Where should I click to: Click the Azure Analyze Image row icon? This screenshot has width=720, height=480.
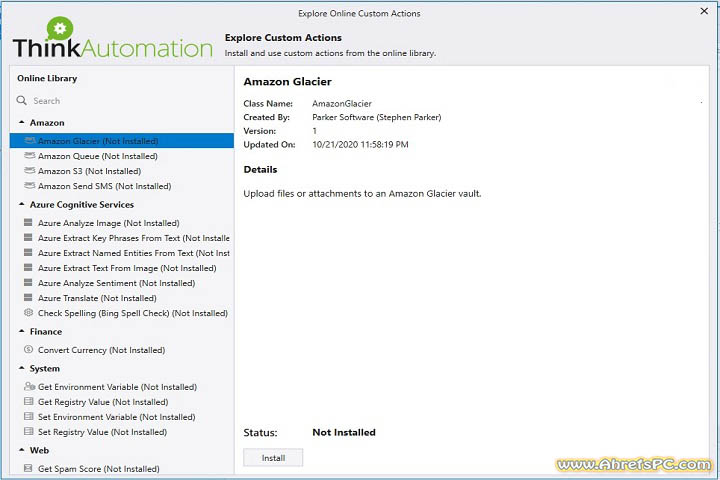click(x=28, y=223)
